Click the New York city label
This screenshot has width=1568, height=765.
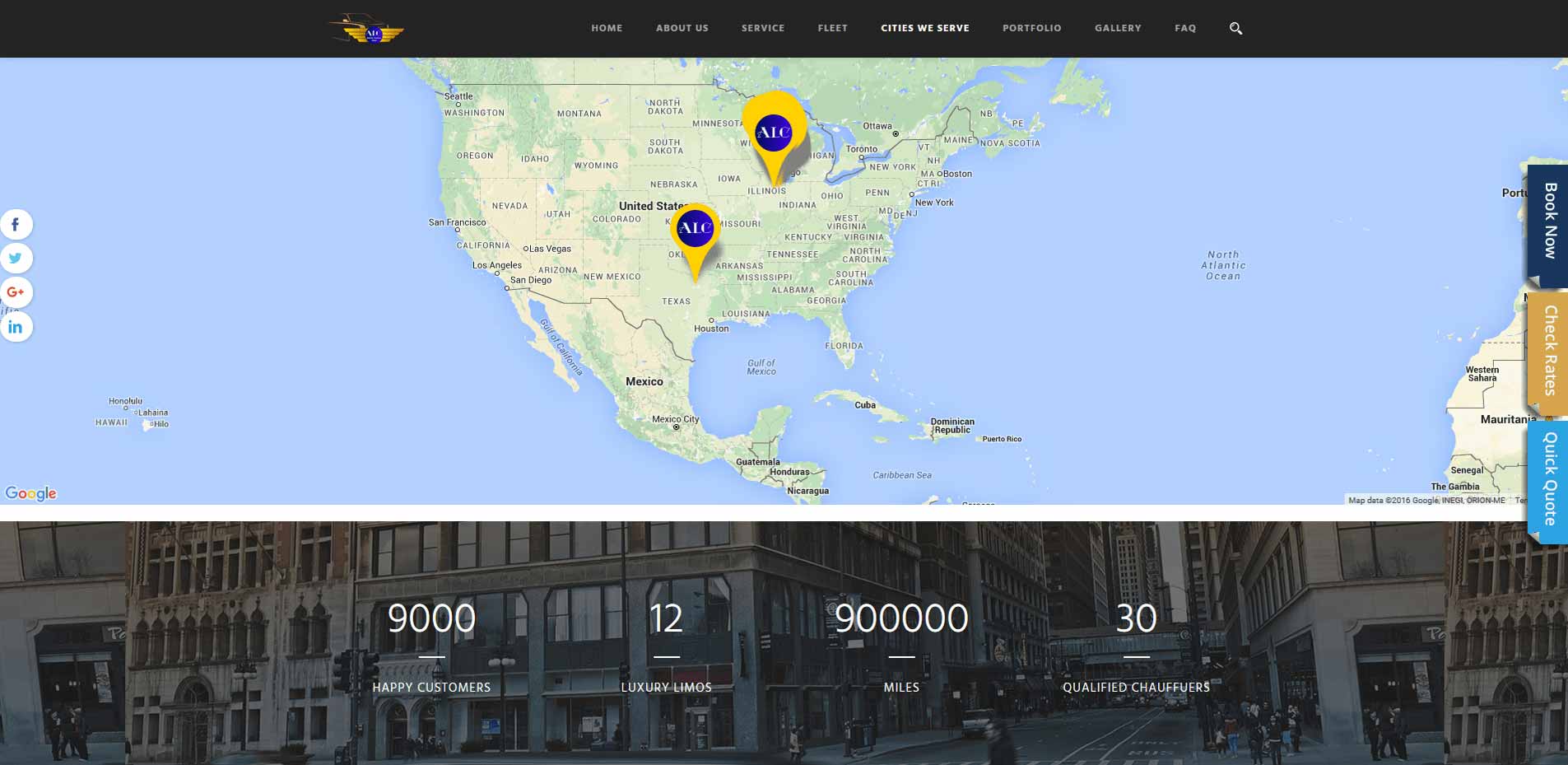pyautogui.click(x=934, y=203)
